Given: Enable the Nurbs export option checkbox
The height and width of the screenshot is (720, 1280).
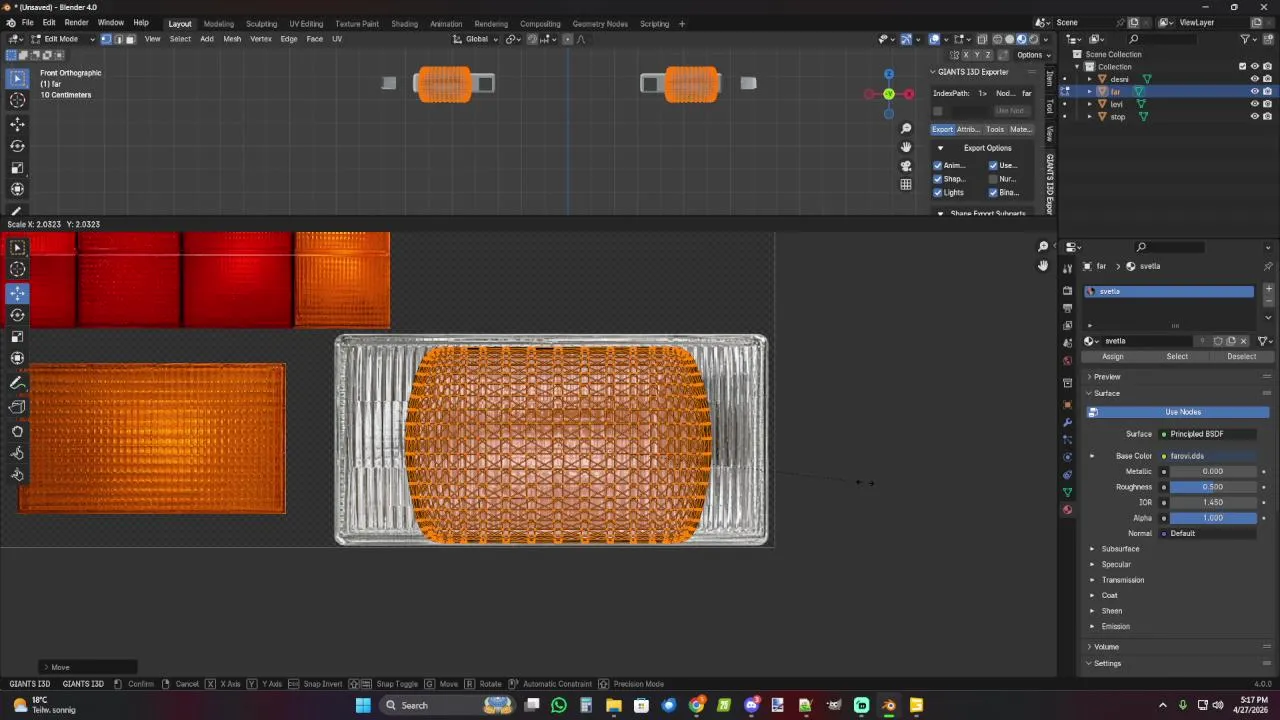Looking at the screenshot, I should 993,179.
